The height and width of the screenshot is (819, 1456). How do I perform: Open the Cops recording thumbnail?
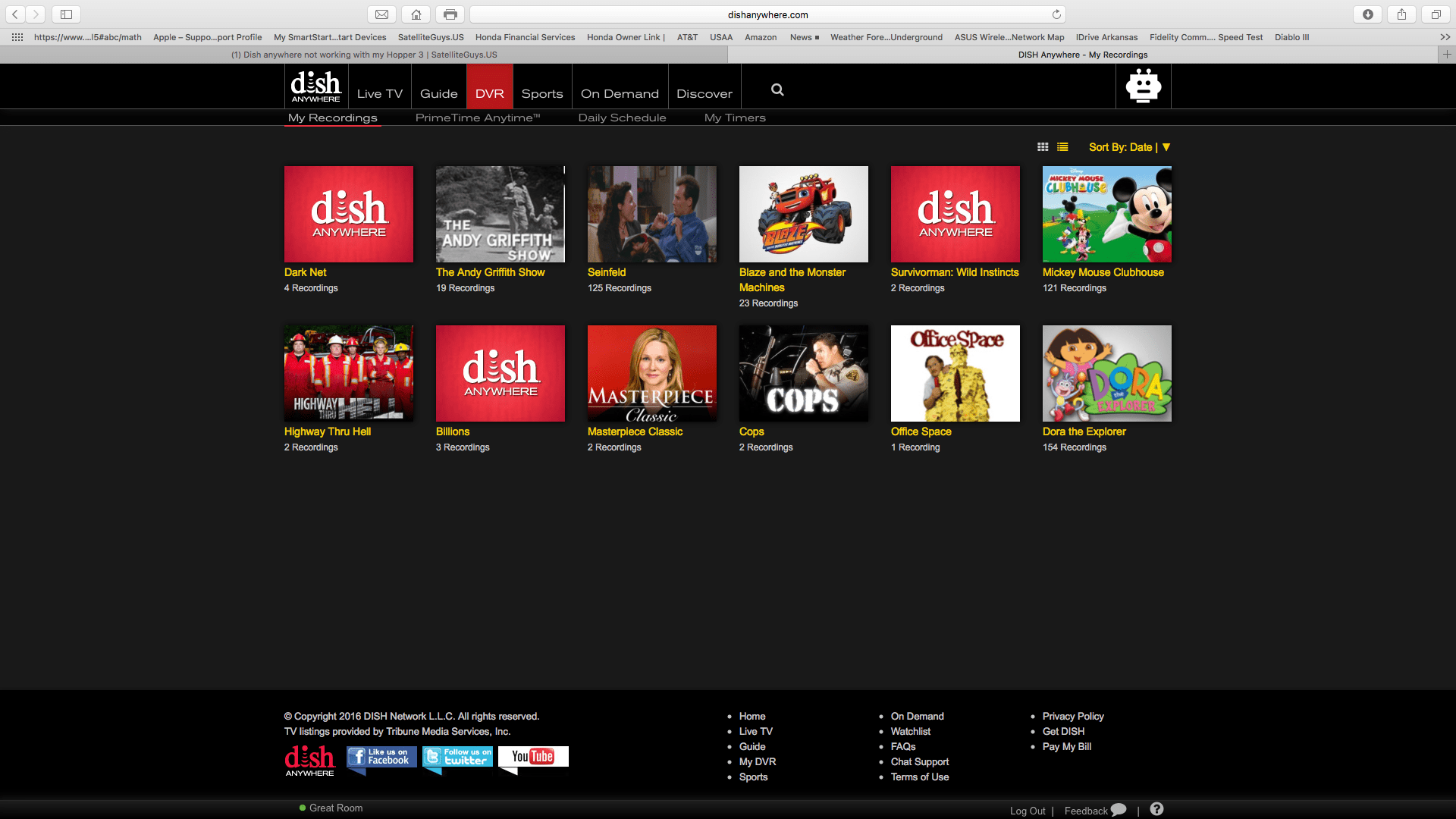click(804, 373)
